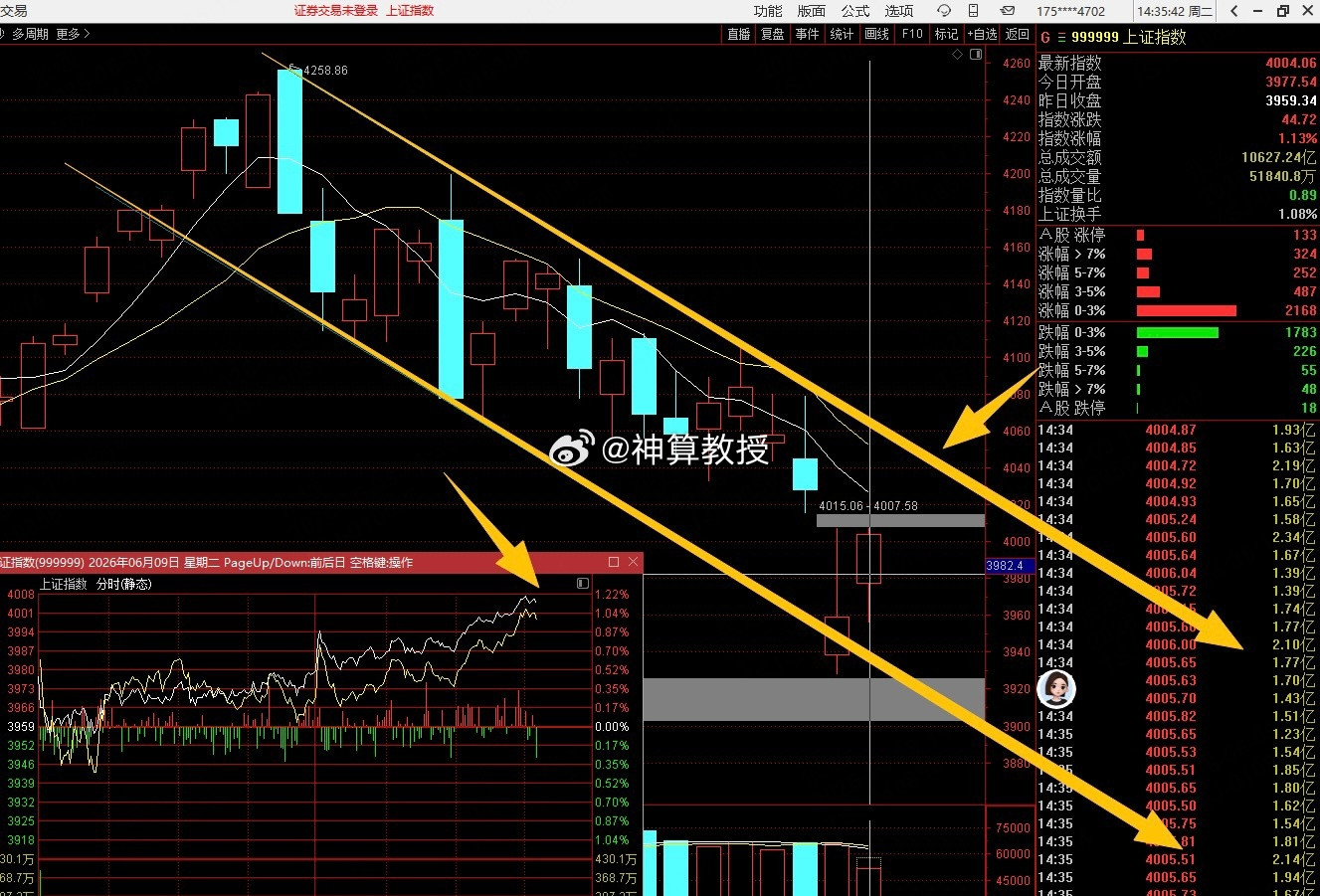Maximize the intraday popup window
The height and width of the screenshot is (896, 1320).
[x=614, y=562]
